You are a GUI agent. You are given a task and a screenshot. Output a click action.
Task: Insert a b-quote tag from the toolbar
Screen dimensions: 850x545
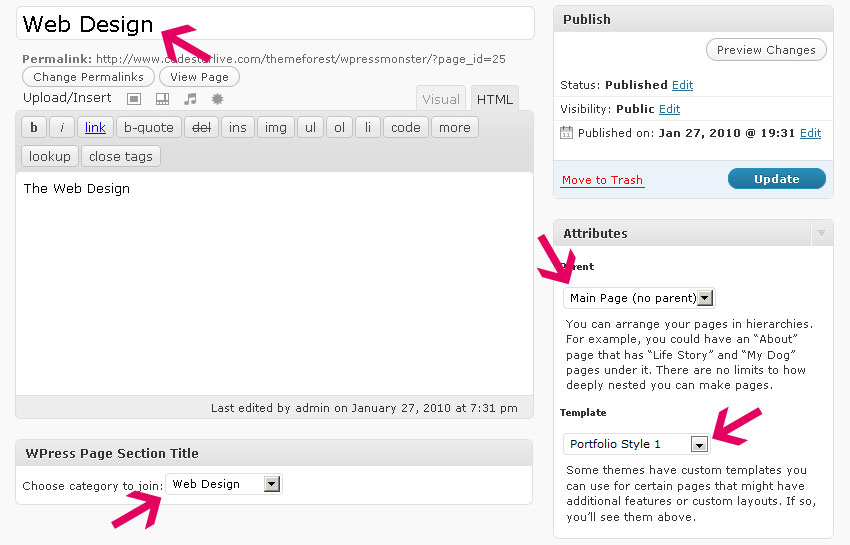pyautogui.click(x=149, y=127)
